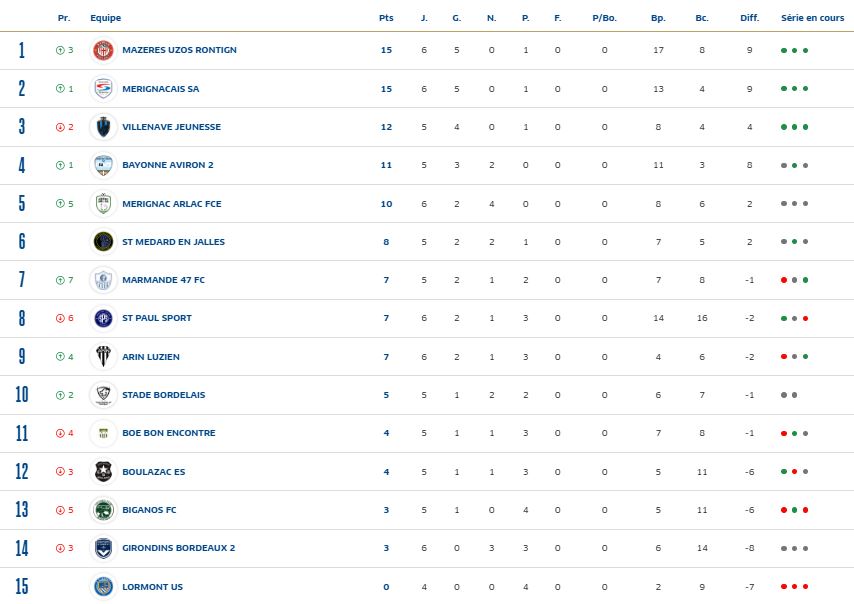Viewport: 854px width, 604px height.
Task: Click the Lormont US team logo
Action: [104, 587]
